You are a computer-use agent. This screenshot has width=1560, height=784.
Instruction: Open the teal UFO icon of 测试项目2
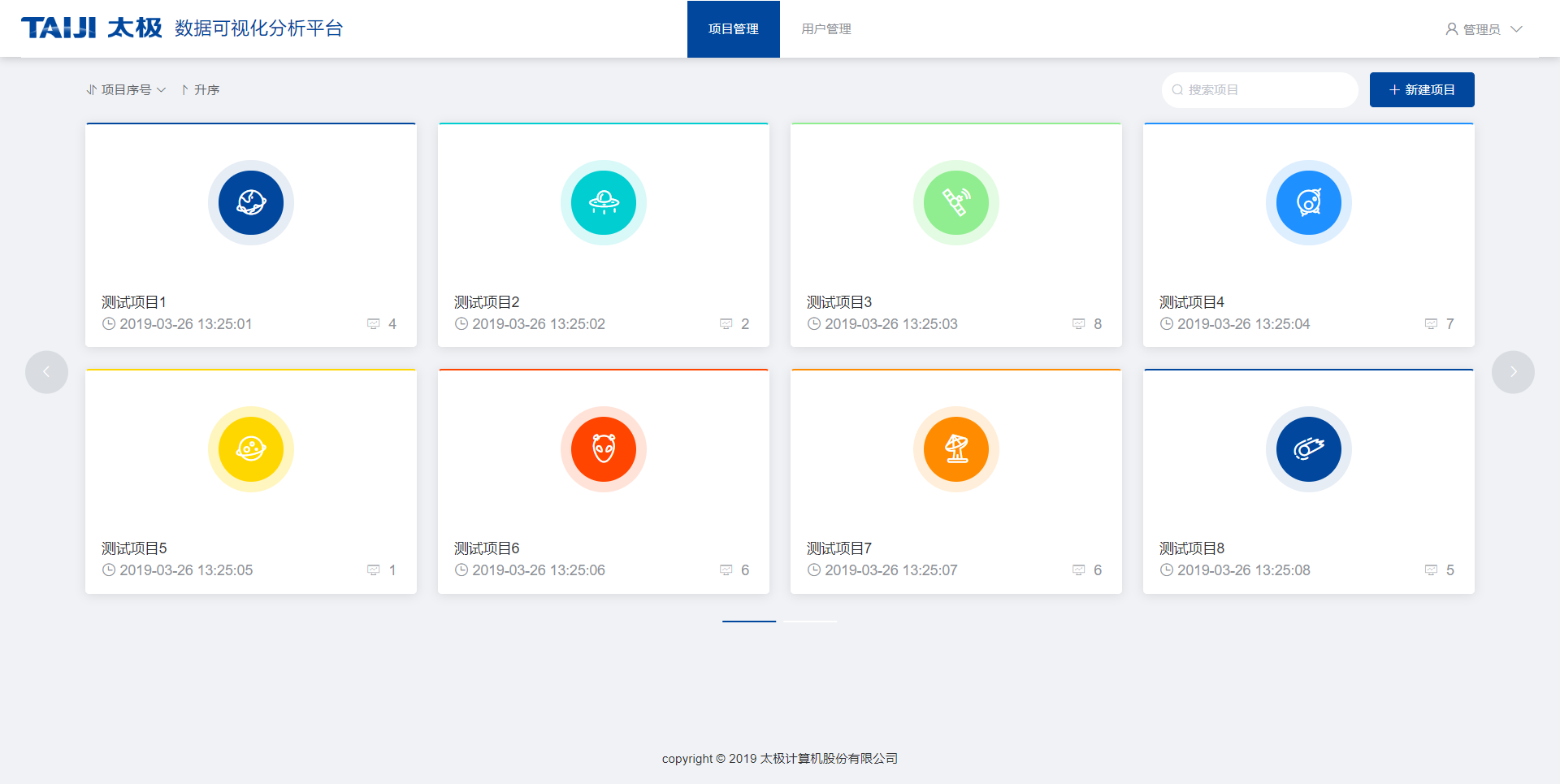pos(604,202)
